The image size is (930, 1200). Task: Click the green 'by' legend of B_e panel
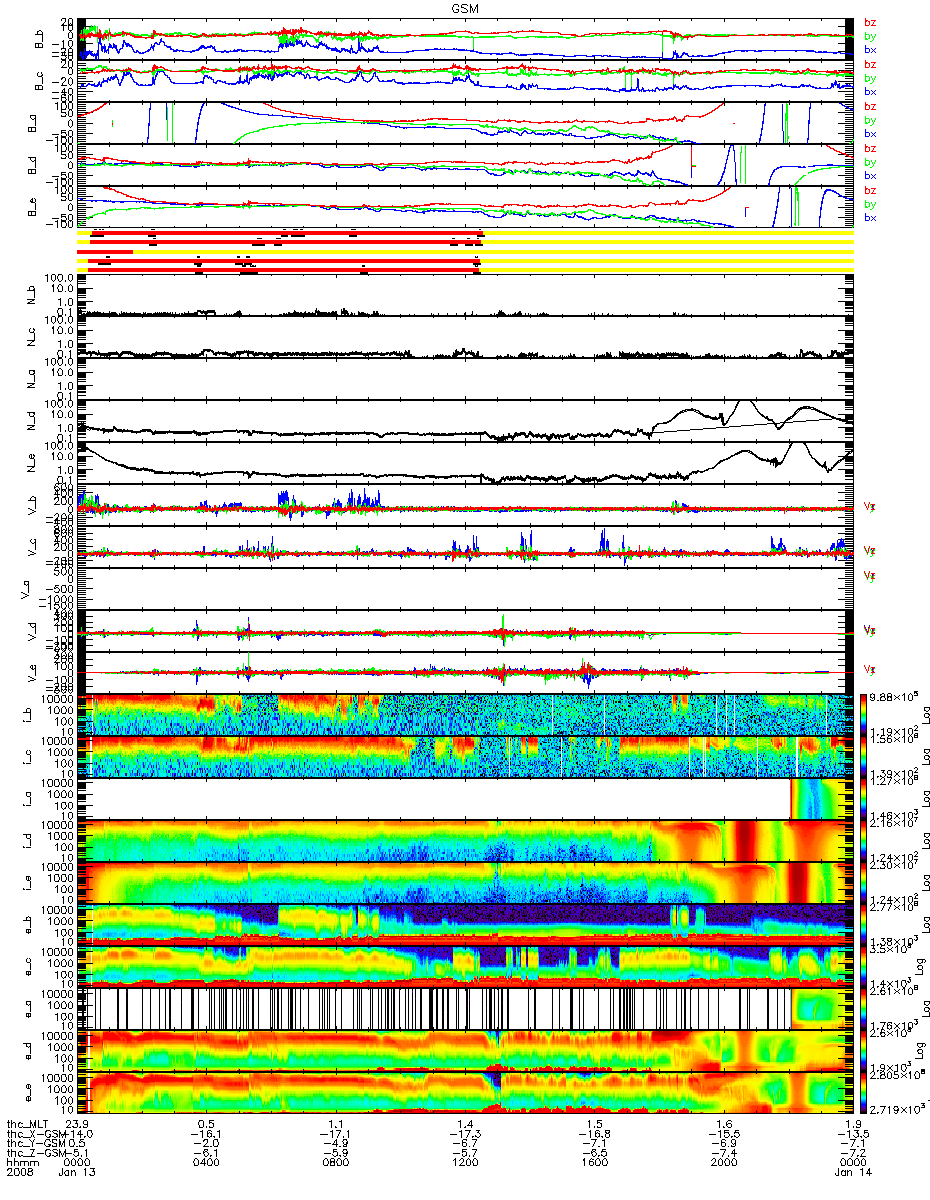click(870, 205)
